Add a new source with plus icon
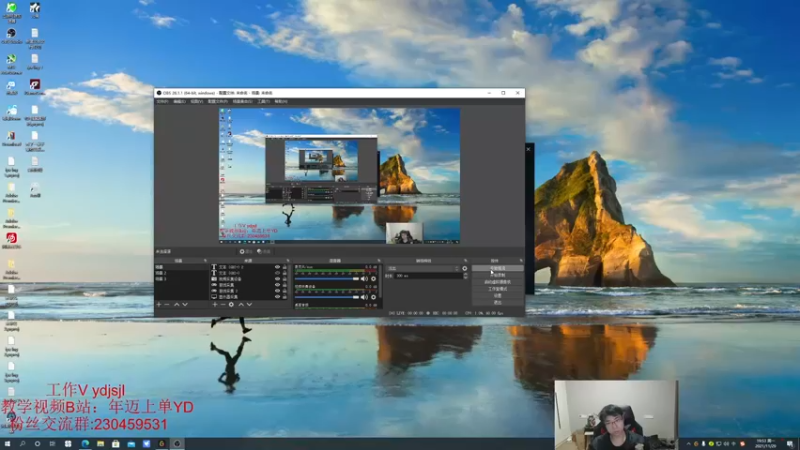Viewport: 800px width, 450px height. point(215,305)
